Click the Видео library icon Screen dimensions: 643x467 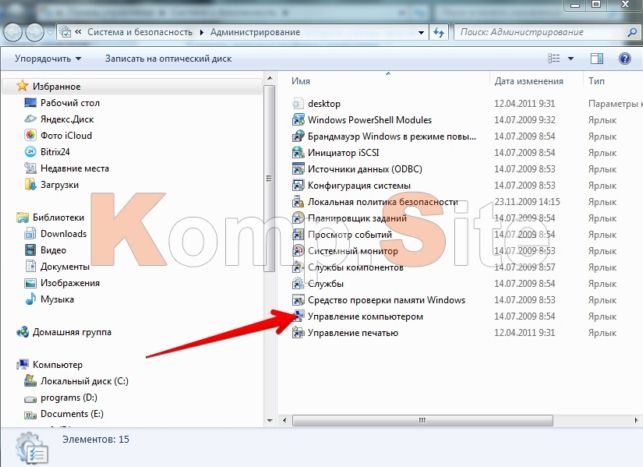[30, 250]
